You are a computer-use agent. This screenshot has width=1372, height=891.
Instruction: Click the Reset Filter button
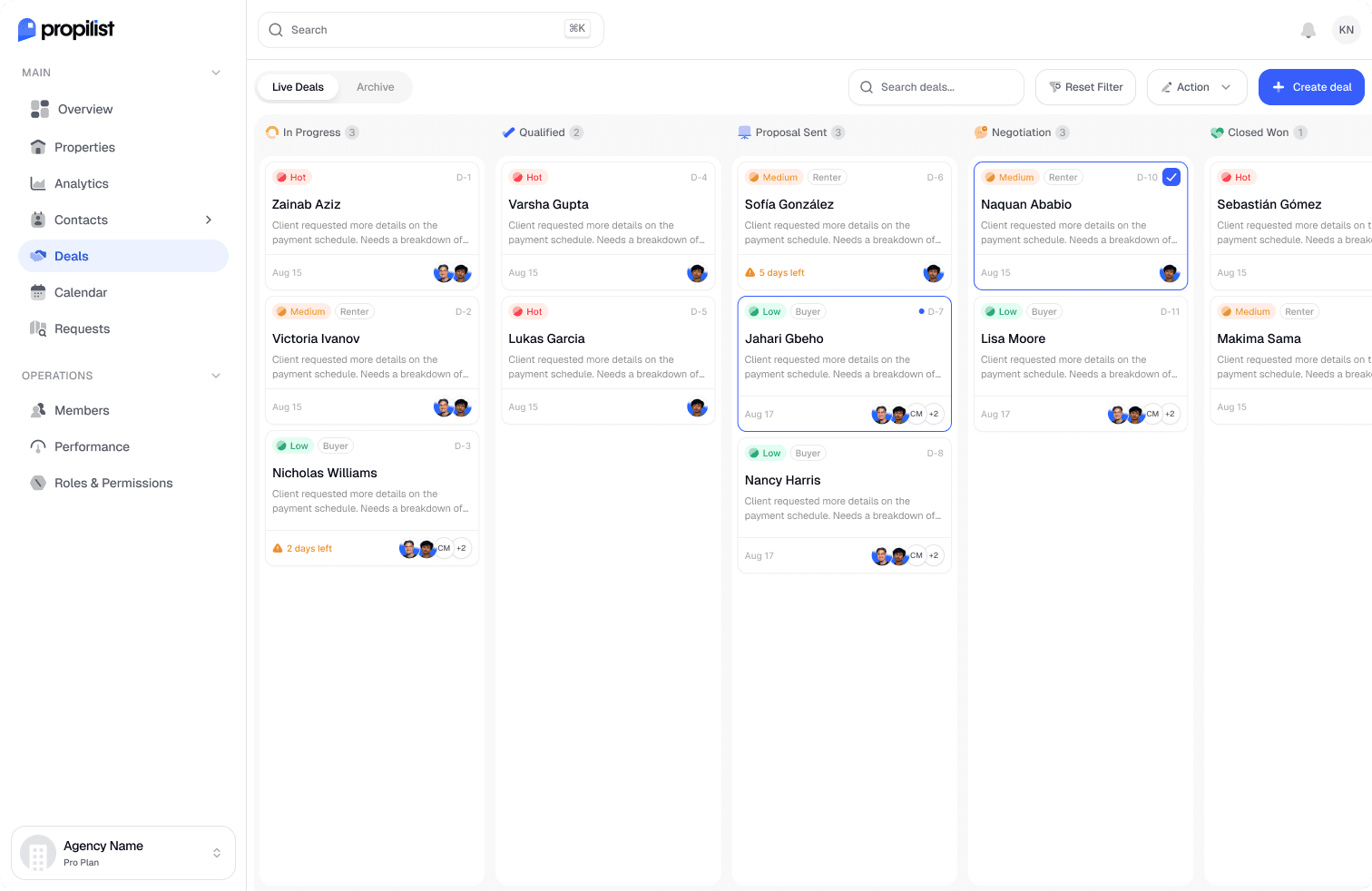(x=1085, y=87)
